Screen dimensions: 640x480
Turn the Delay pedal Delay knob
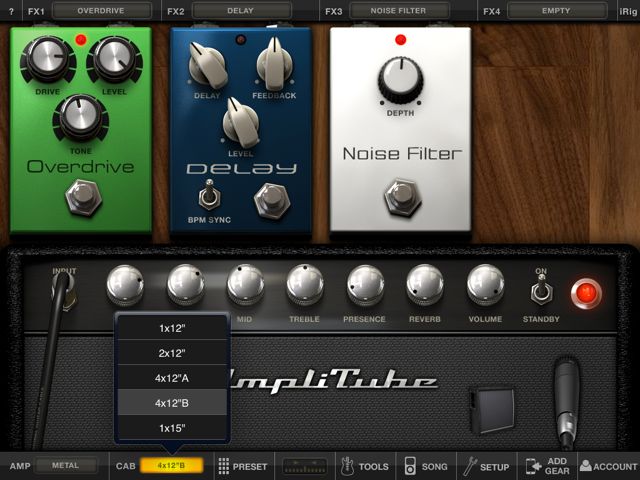tap(207, 66)
